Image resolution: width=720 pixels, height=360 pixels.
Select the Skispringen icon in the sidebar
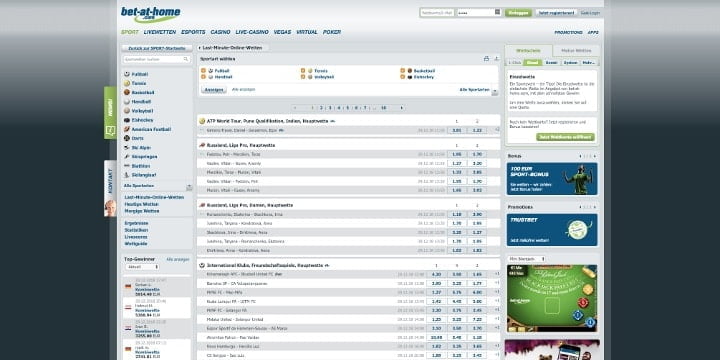[127, 157]
